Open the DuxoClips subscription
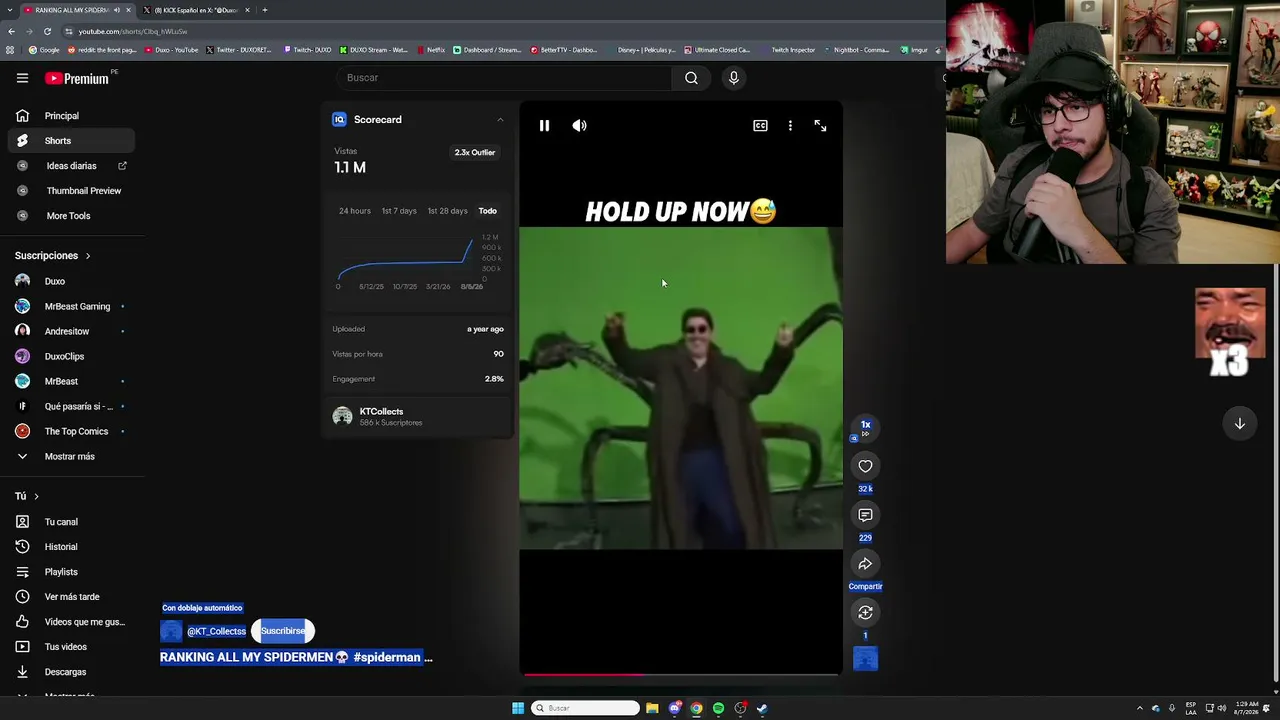Screen dimensions: 1280x720 pos(71,356)
